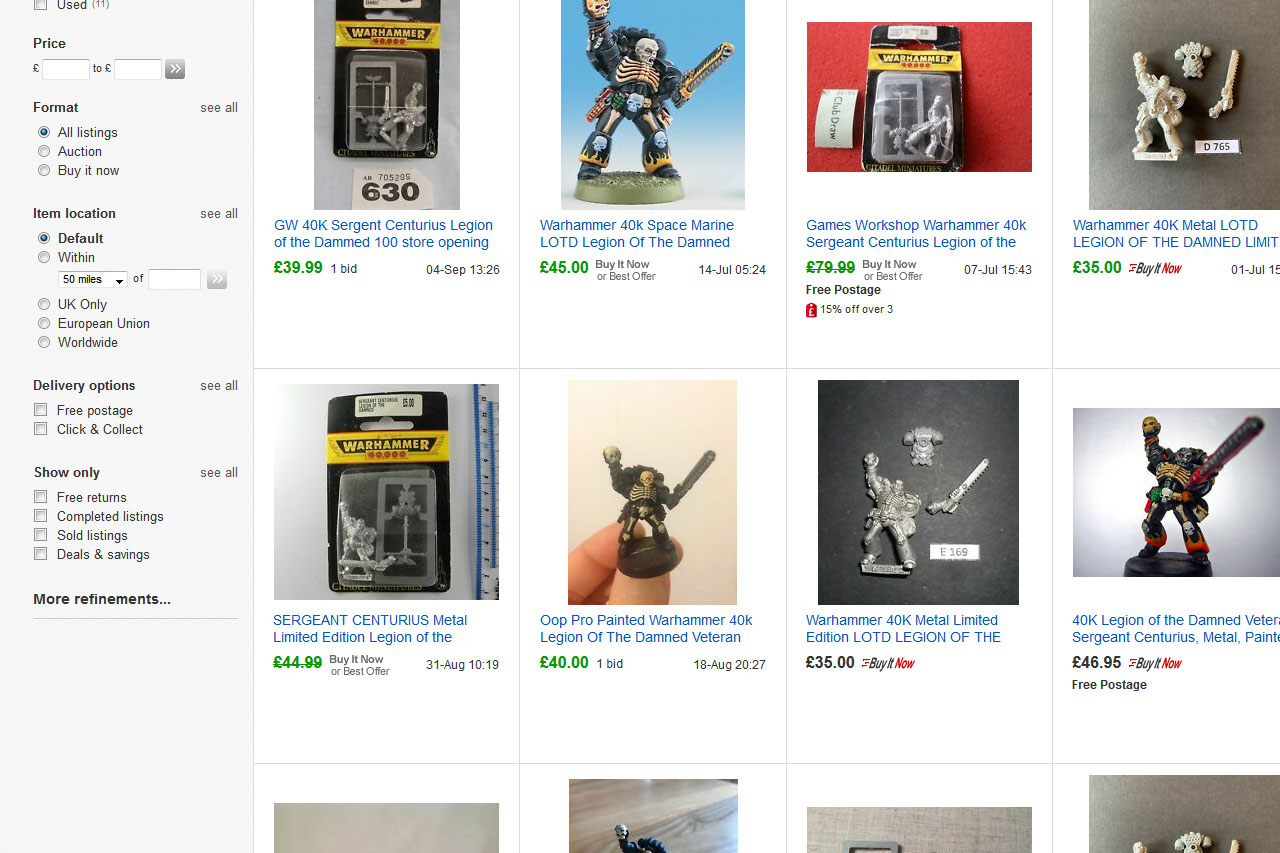Image resolution: width=1280 pixels, height=853 pixels.
Task: Click see all next to Format
Action: (x=219, y=108)
